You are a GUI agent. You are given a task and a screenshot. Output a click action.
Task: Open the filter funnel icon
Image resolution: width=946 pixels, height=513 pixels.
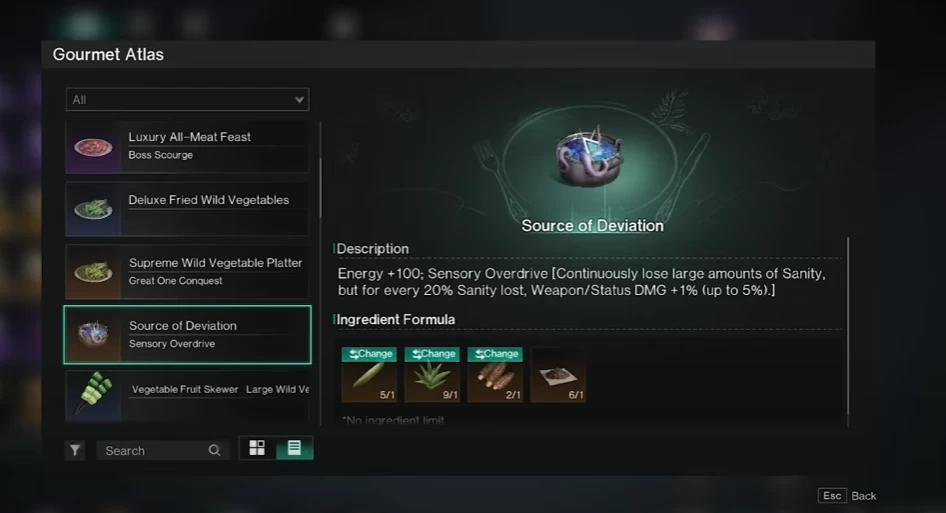point(75,450)
